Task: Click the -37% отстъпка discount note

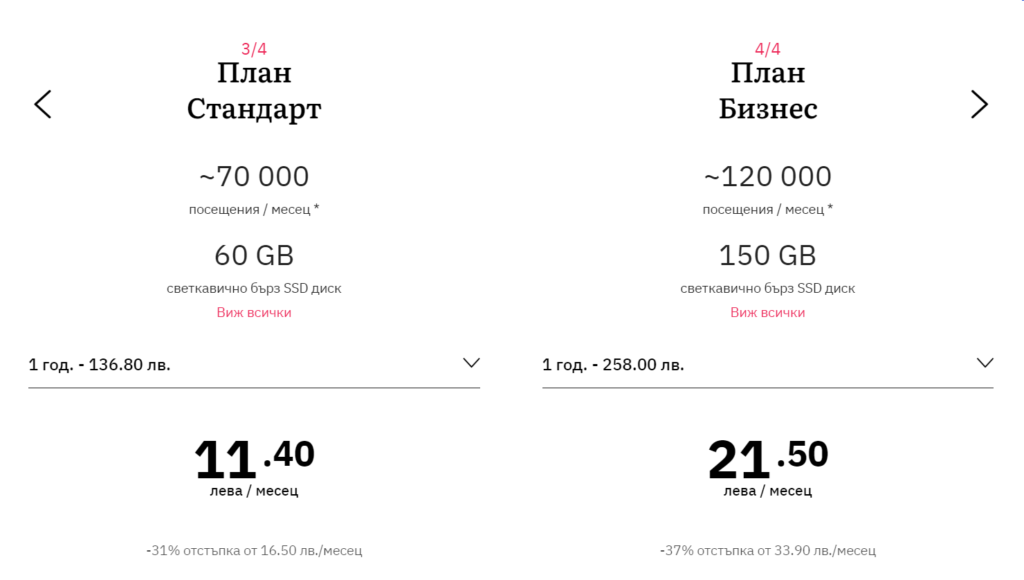Action: point(768,550)
